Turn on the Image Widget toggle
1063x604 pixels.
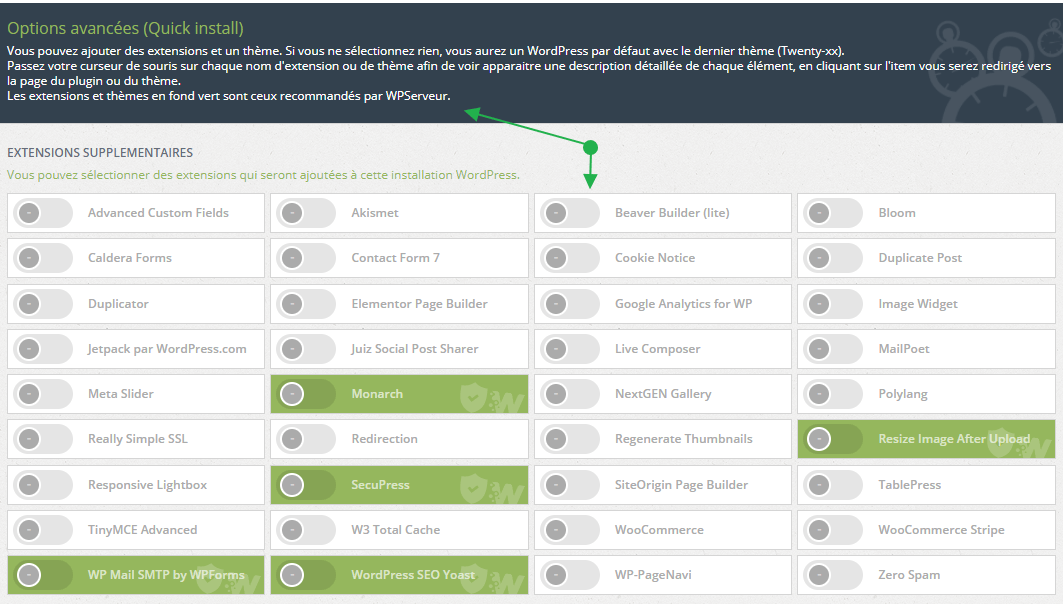tap(833, 304)
